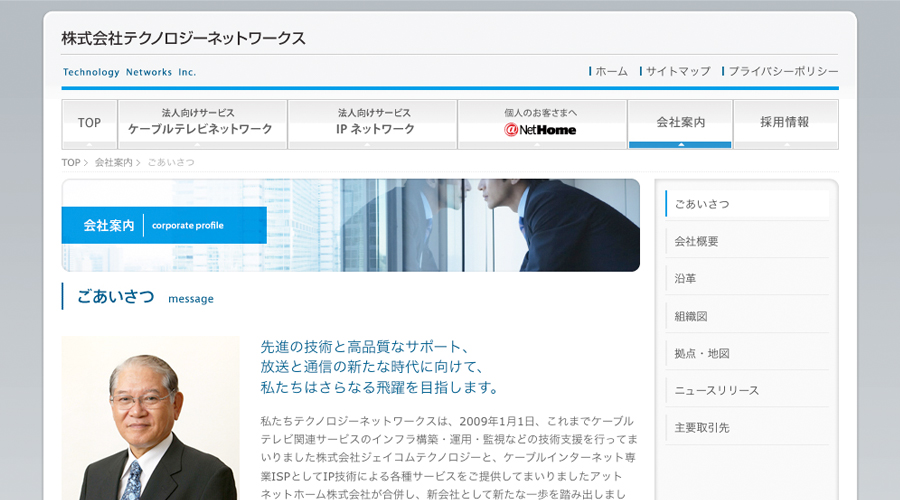Click TOP in the breadcrumb trail
Image resolution: width=900 pixels, height=500 pixels.
[70, 162]
